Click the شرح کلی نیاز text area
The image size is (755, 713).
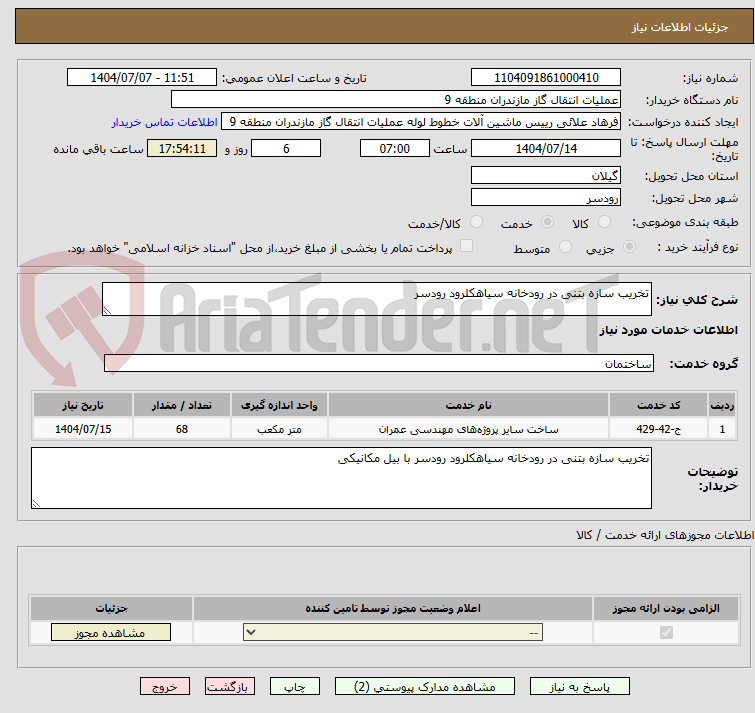coord(377,299)
